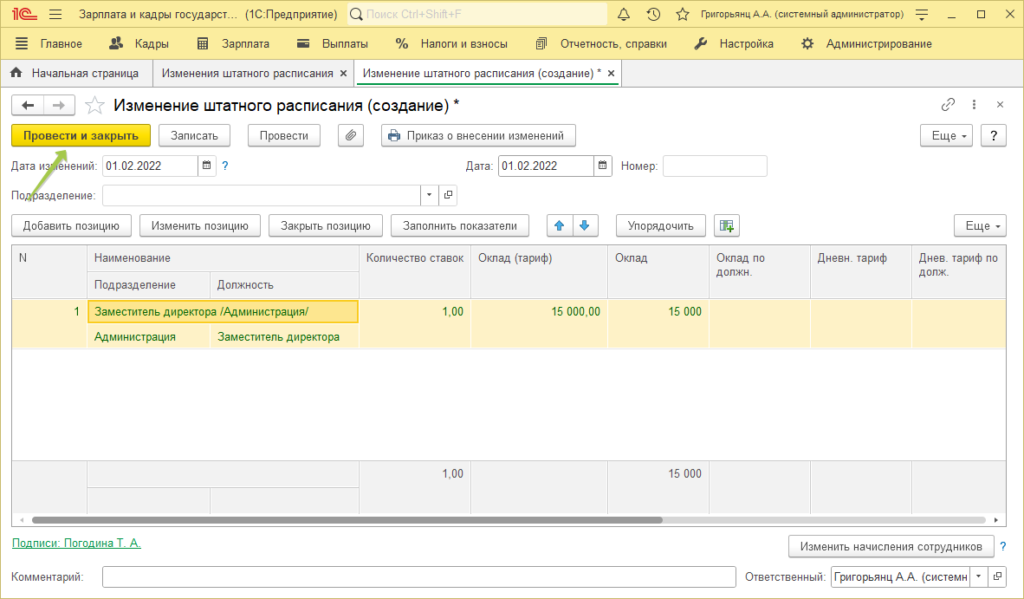1024x599 pixels.
Task: Move position up with blue arrow
Action: coord(560,226)
